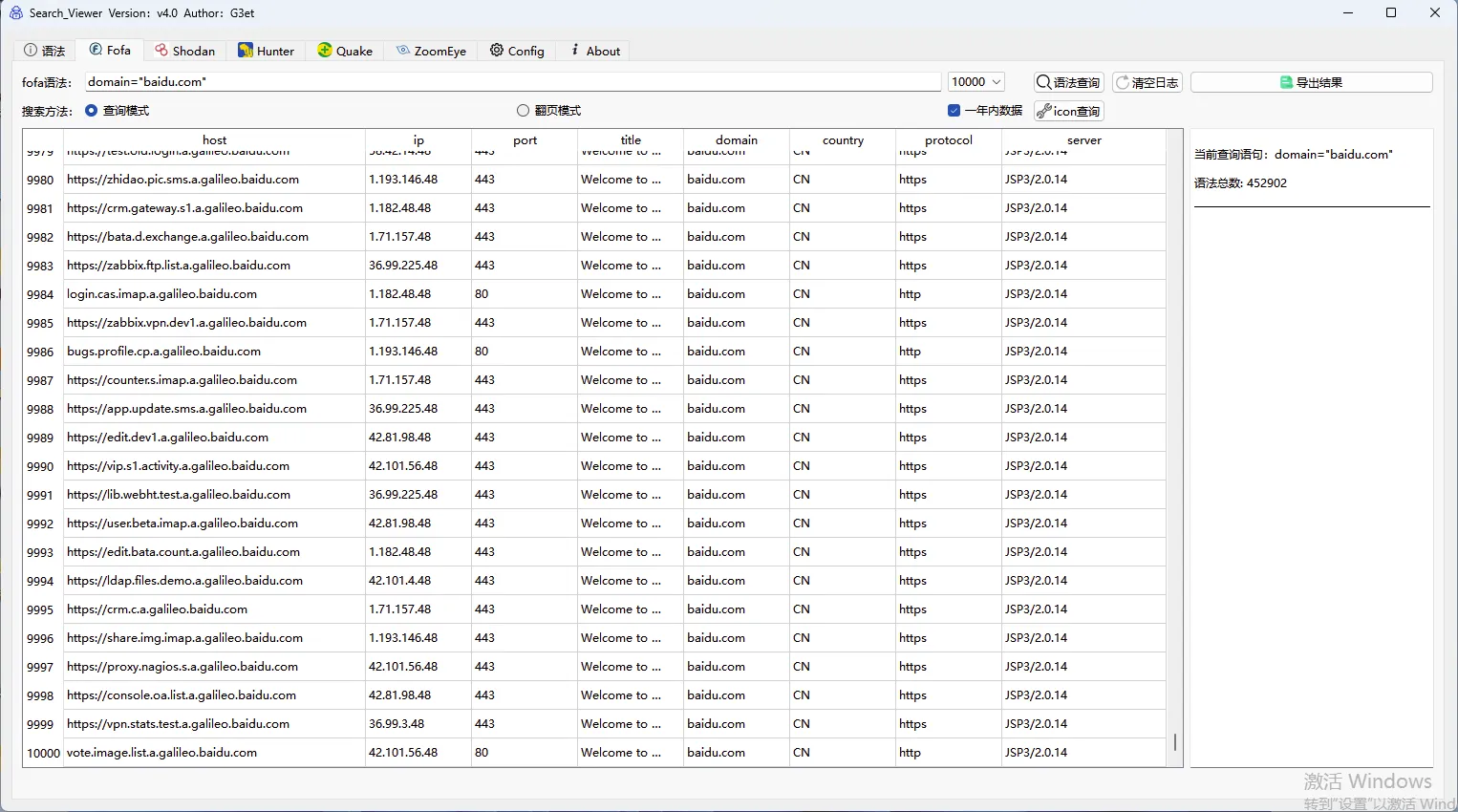Click the domain column header
1458x812 pixels.
click(737, 139)
